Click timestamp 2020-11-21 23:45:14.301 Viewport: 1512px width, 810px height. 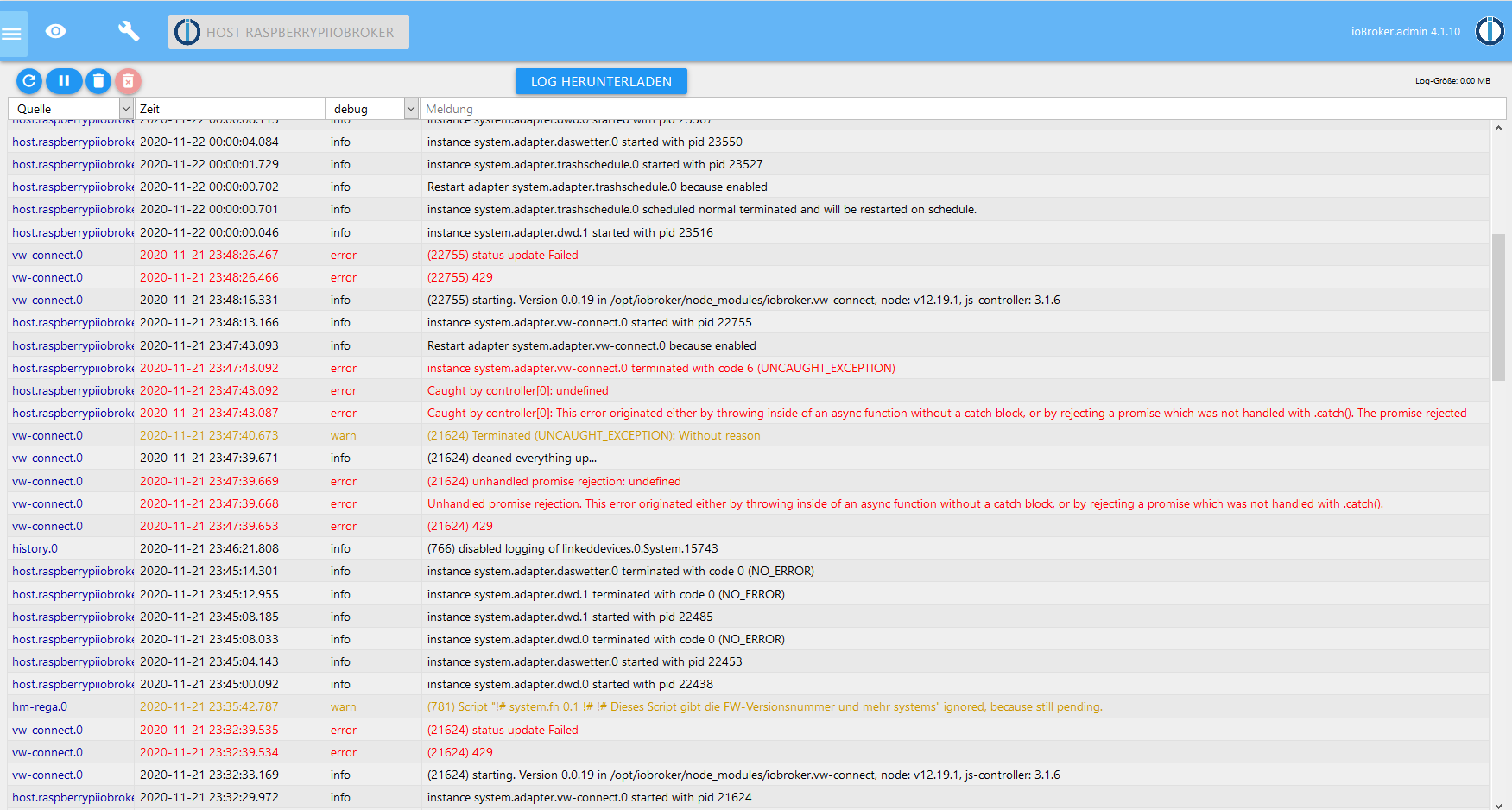209,571
